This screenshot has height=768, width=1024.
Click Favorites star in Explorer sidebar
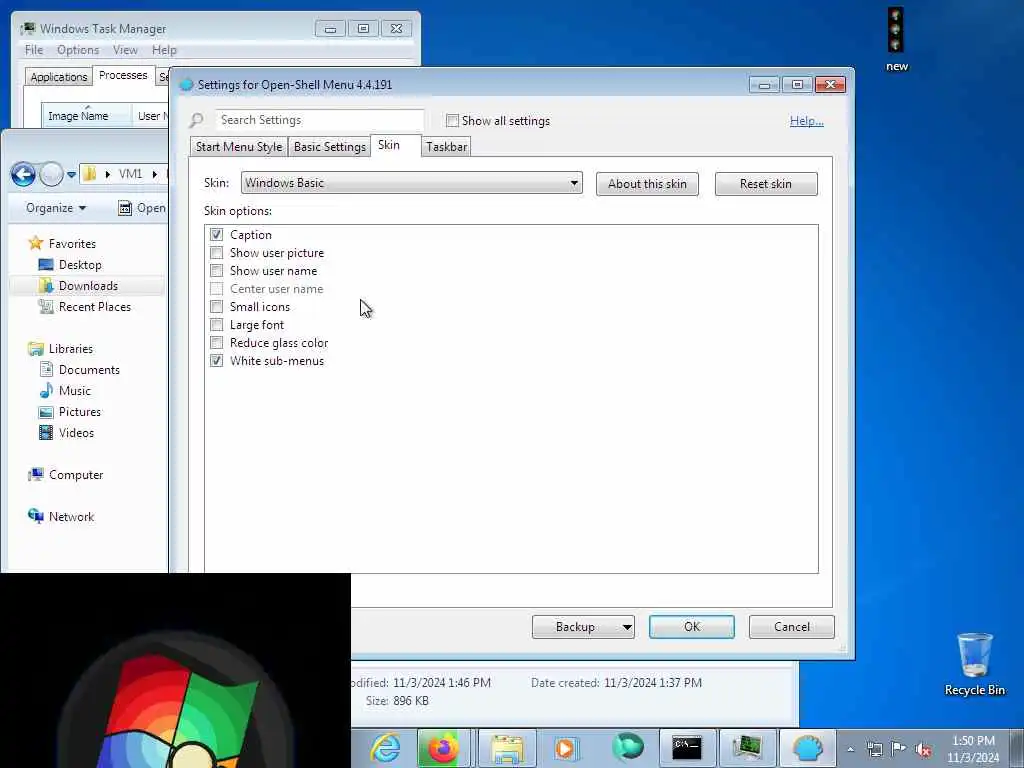(35, 243)
